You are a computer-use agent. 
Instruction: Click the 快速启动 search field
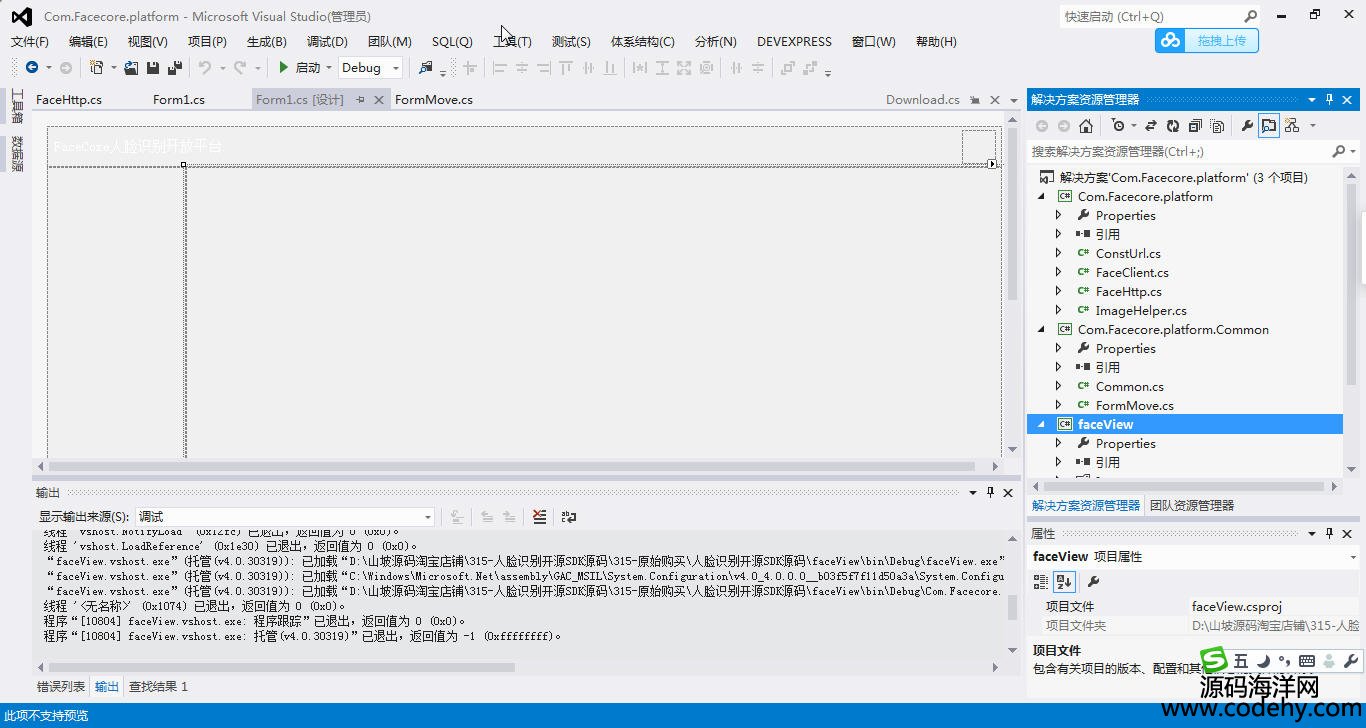(x=1160, y=16)
